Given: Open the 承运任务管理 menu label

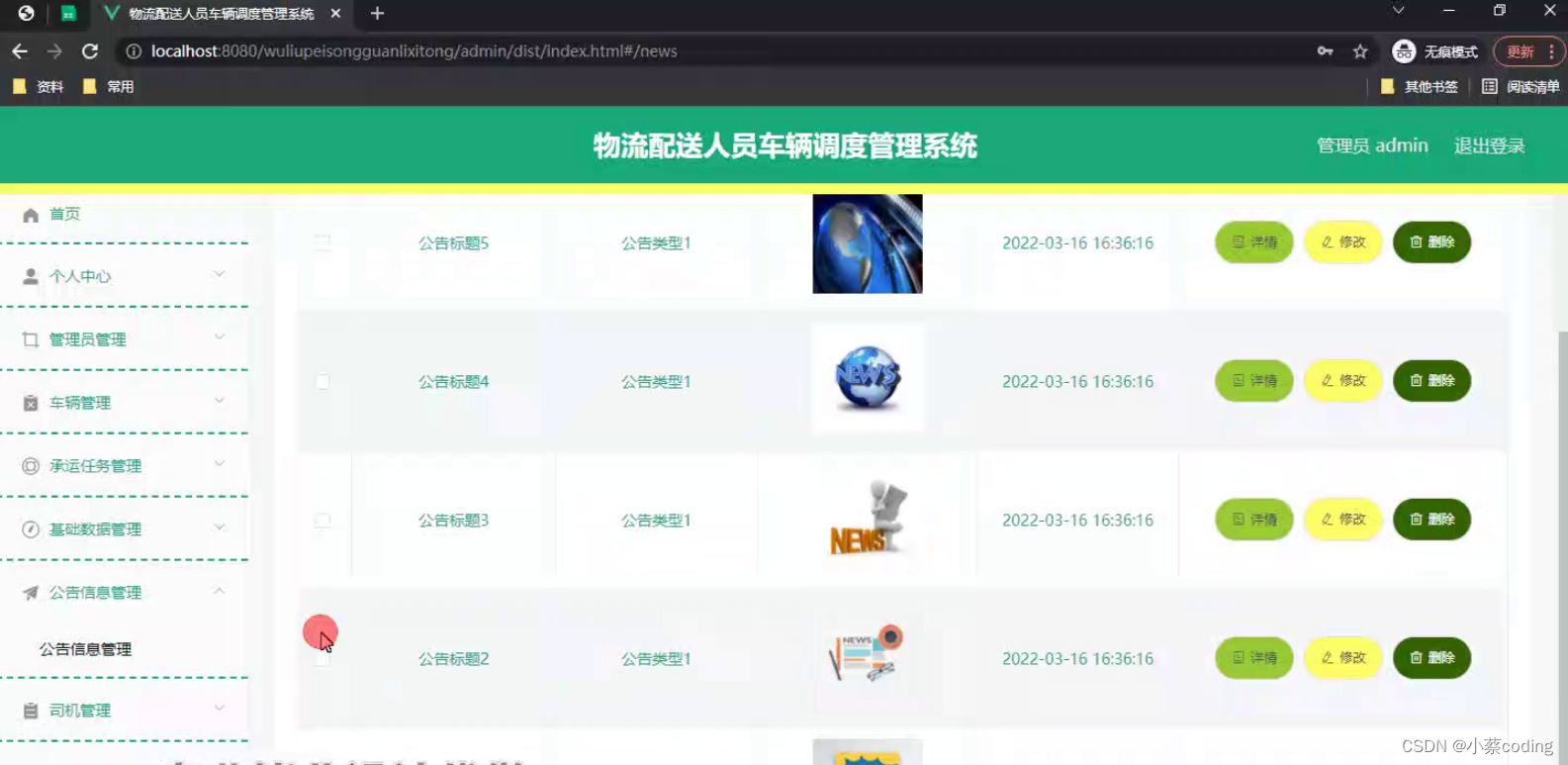Looking at the screenshot, I should tap(96, 466).
